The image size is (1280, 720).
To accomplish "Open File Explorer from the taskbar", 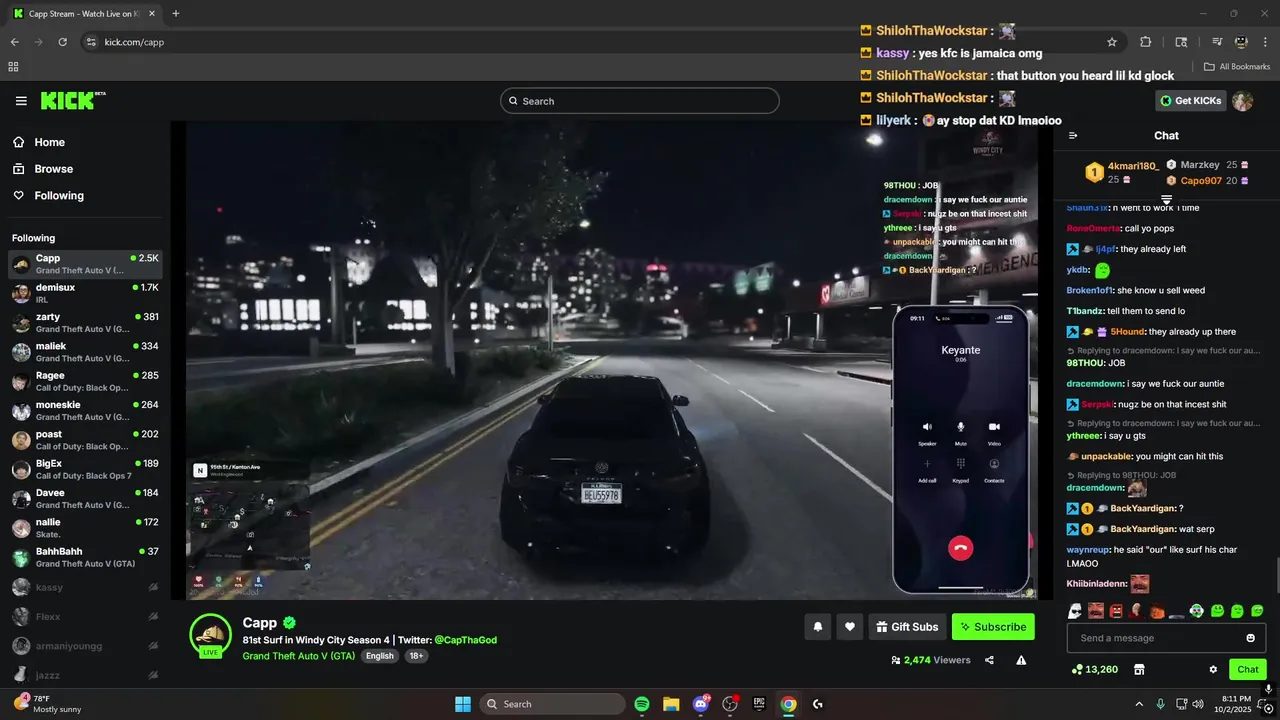I will pyautogui.click(x=671, y=704).
